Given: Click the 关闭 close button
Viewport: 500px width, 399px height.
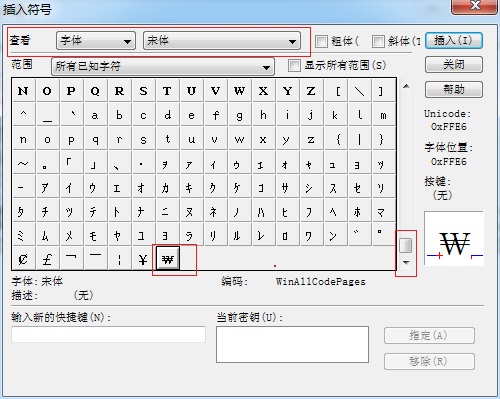Looking at the screenshot, I should [x=454, y=64].
